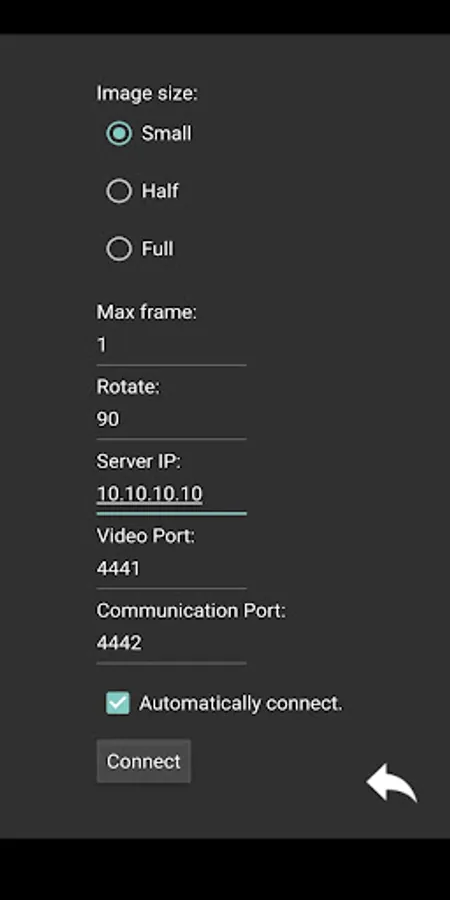
Task: Click the "Image size:" heading label
Action: tap(146, 93)
